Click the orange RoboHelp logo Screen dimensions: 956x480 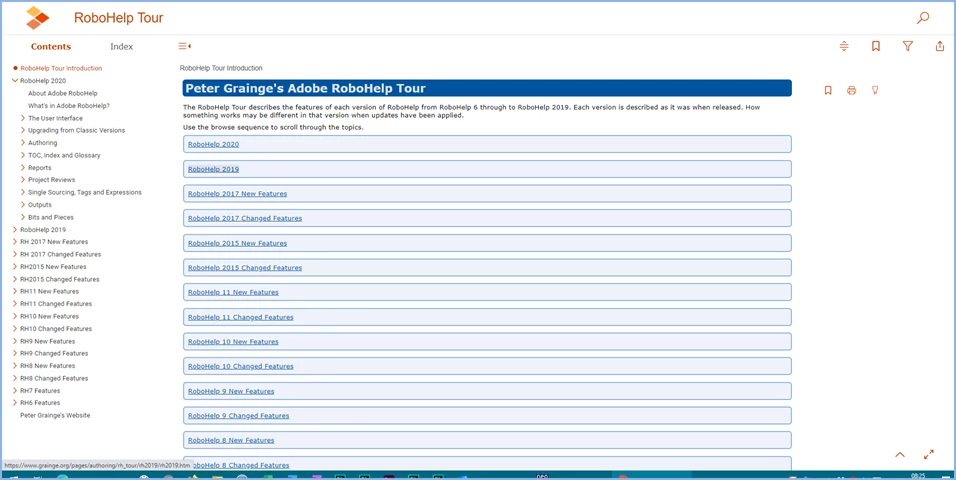pos(37,18)
